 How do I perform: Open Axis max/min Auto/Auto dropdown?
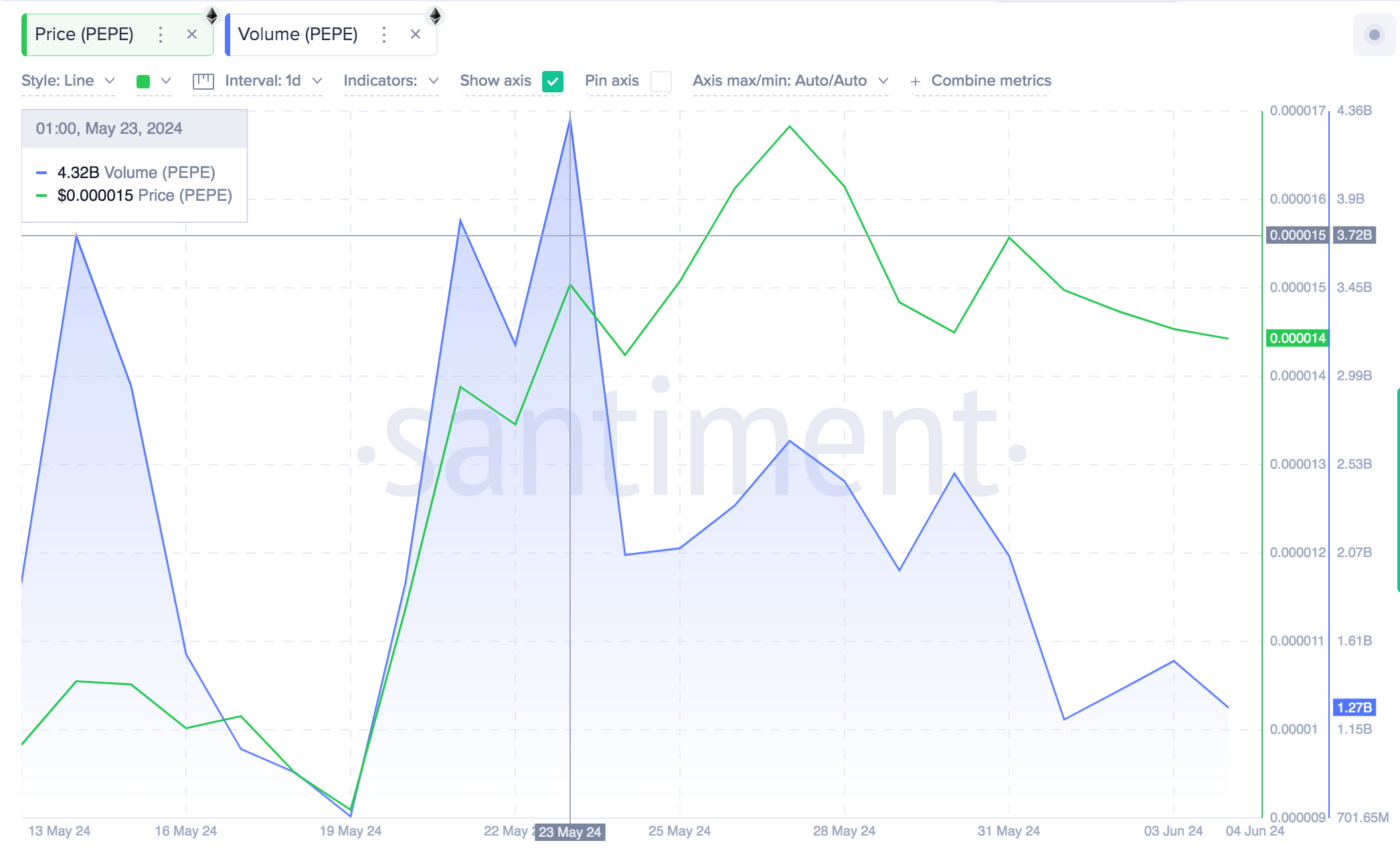pyautogui.click(x=791, y=80)
